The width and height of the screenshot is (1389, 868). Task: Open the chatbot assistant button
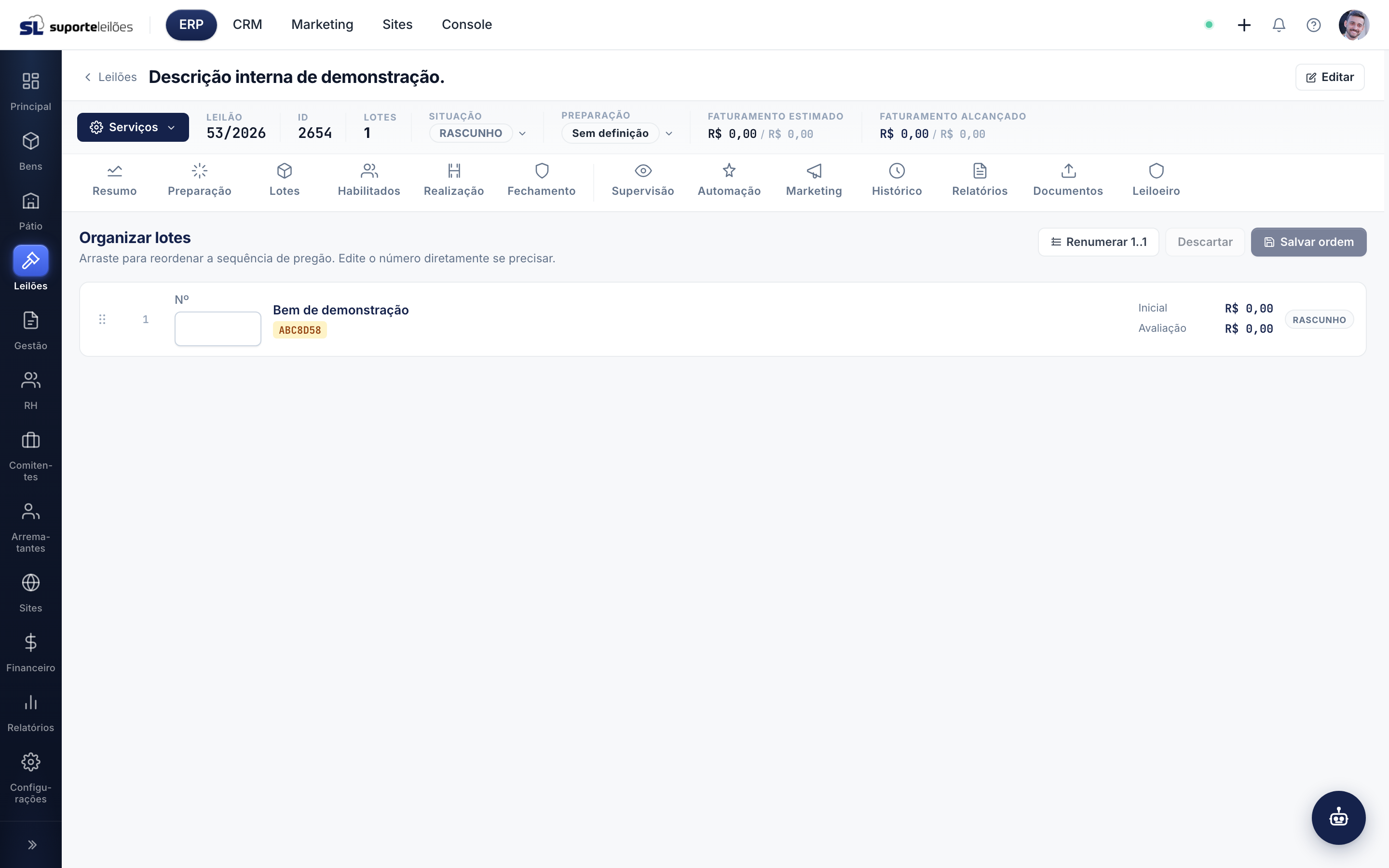click(1338, 817)
